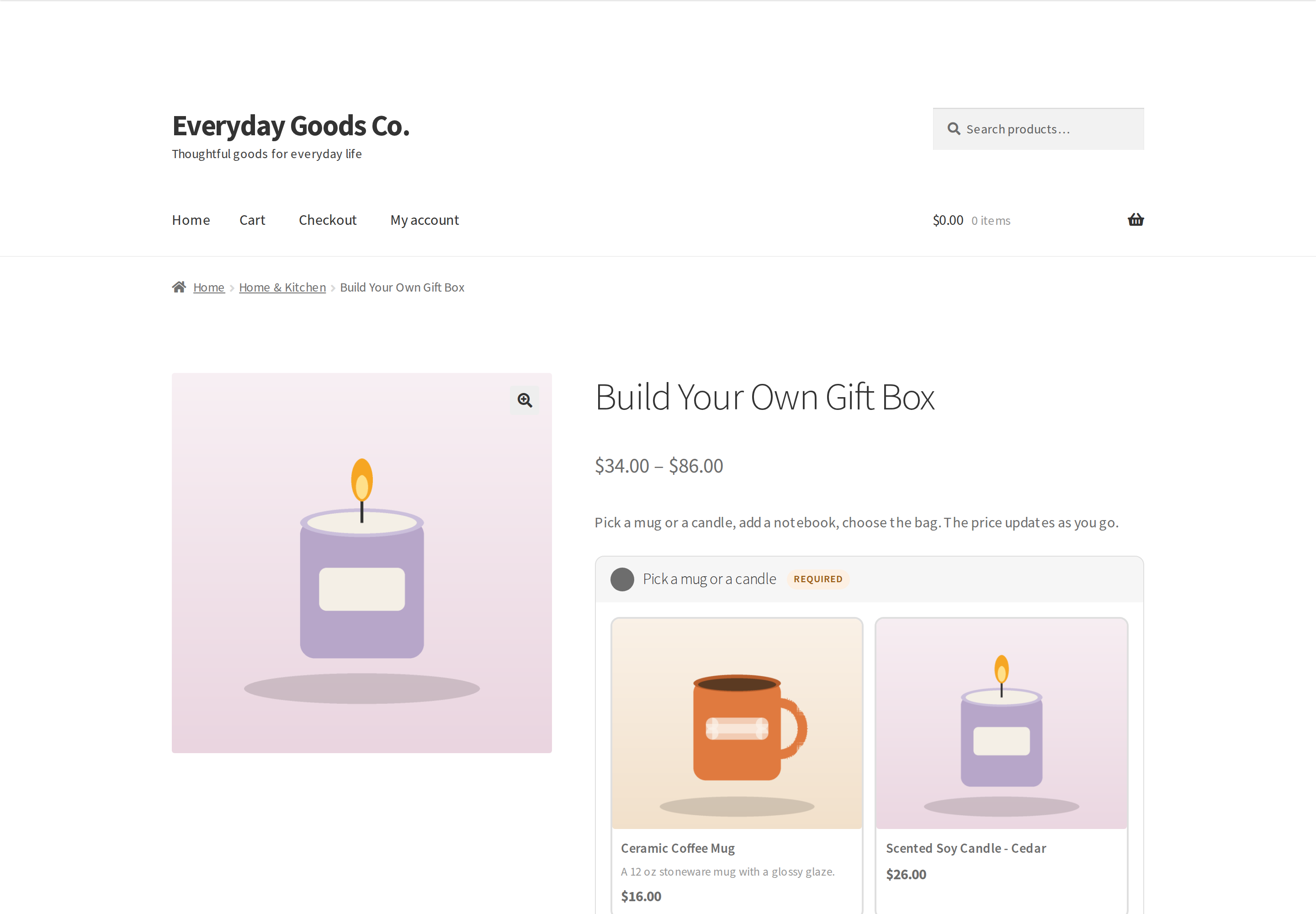Click the 'Ceramic Coffee Mug' title
Viewport: 1316px width, 914px height.
pyautogui.click(x=678, y=848)
